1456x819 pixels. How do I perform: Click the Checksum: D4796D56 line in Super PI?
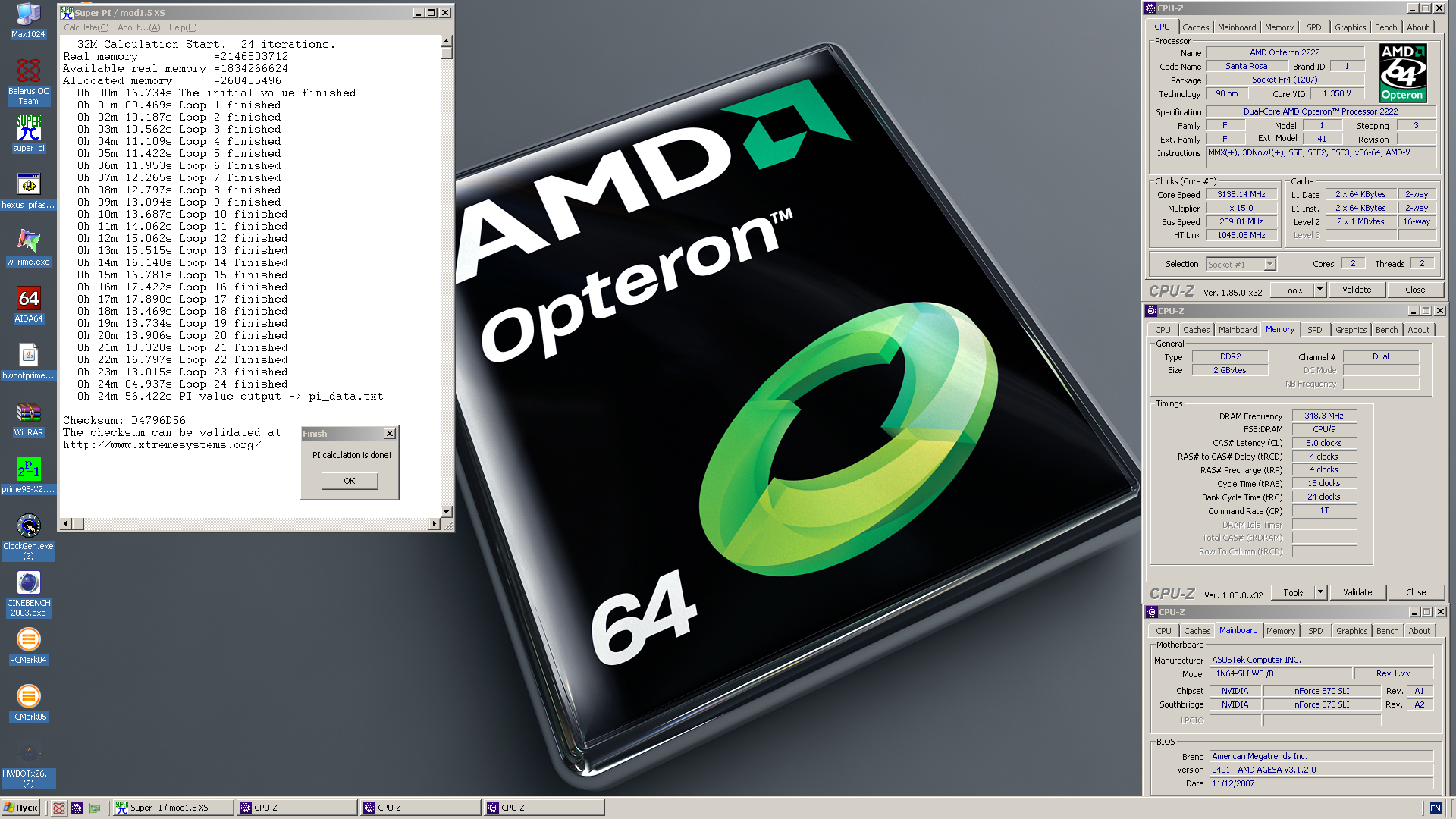pos(124,420)
